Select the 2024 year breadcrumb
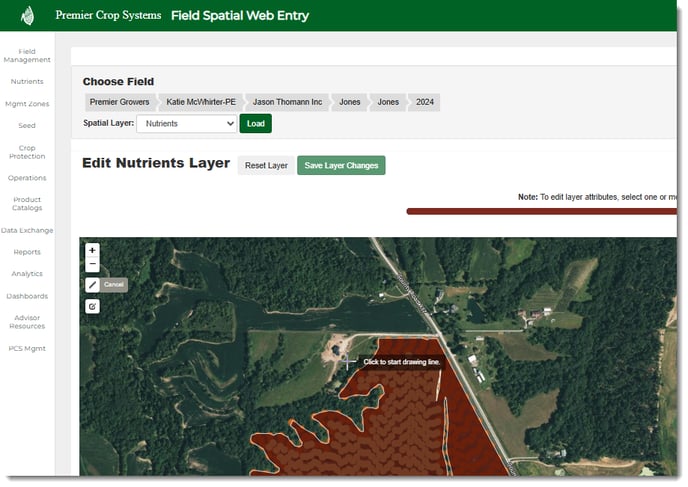The image size is (688, 487). (424, 102)
